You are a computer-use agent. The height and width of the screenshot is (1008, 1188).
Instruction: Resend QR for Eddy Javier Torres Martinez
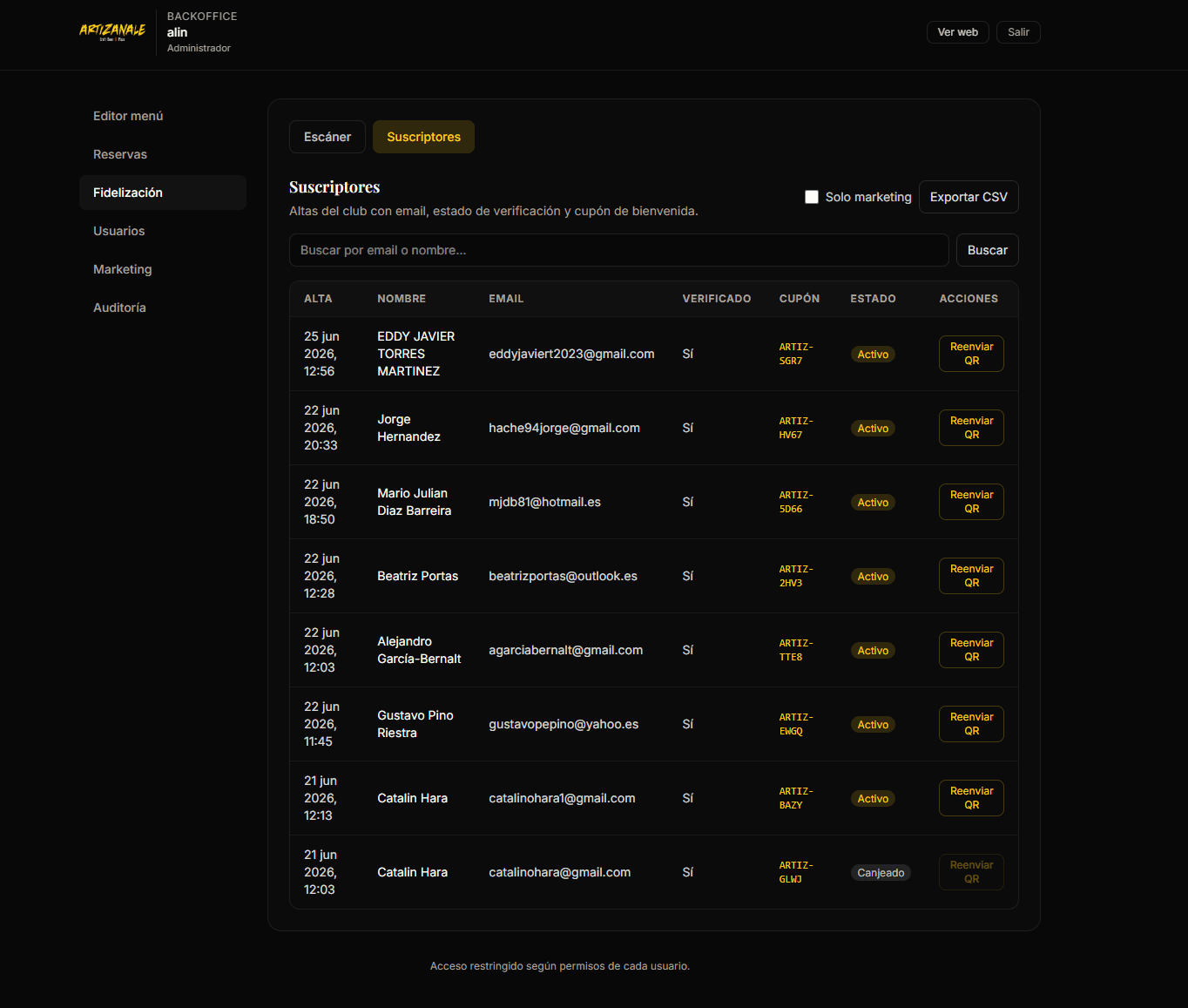coord(971,354)
